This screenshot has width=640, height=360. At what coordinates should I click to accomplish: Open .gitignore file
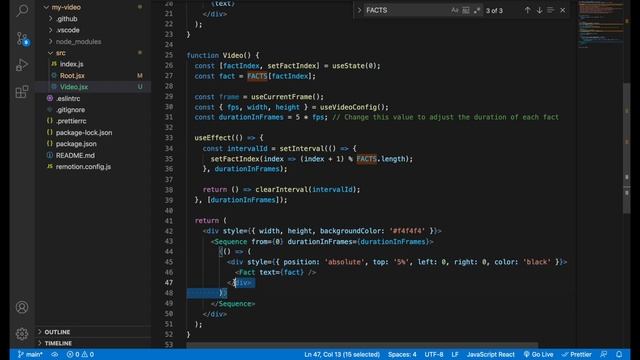click(70, 110)
